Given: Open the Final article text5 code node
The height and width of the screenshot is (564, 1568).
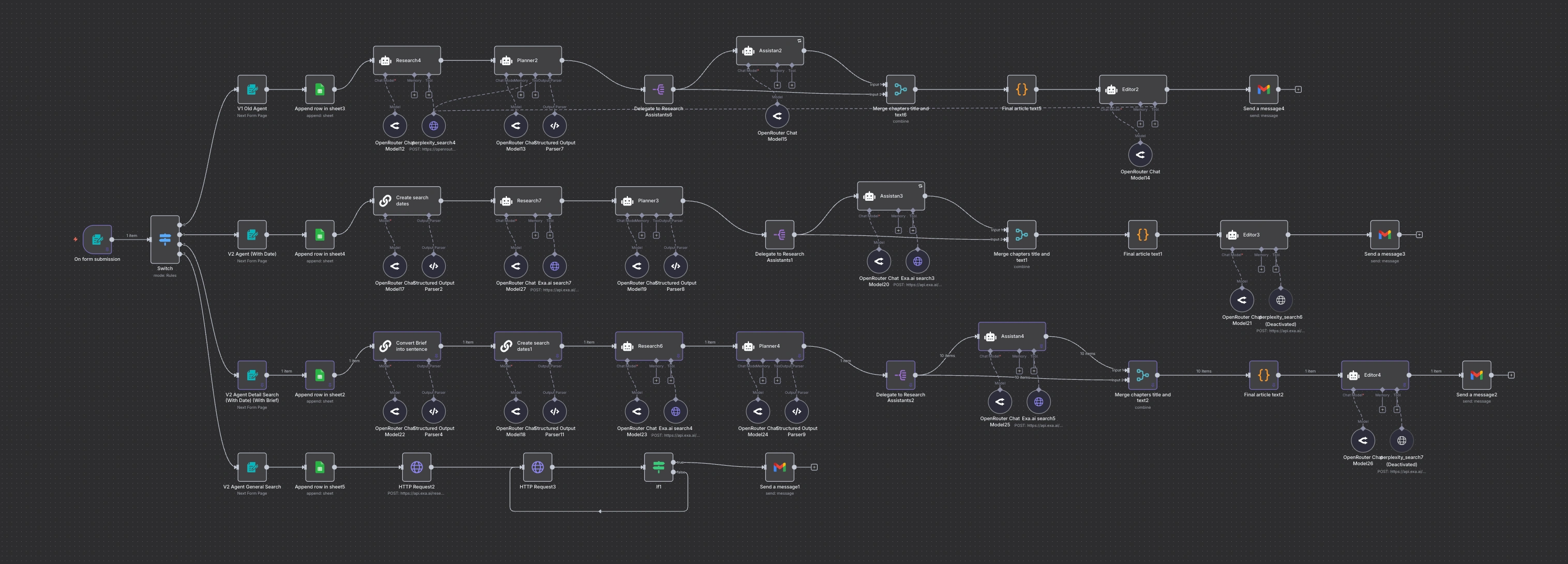Looking at the screenshot, I should [x=1021, y=90].
